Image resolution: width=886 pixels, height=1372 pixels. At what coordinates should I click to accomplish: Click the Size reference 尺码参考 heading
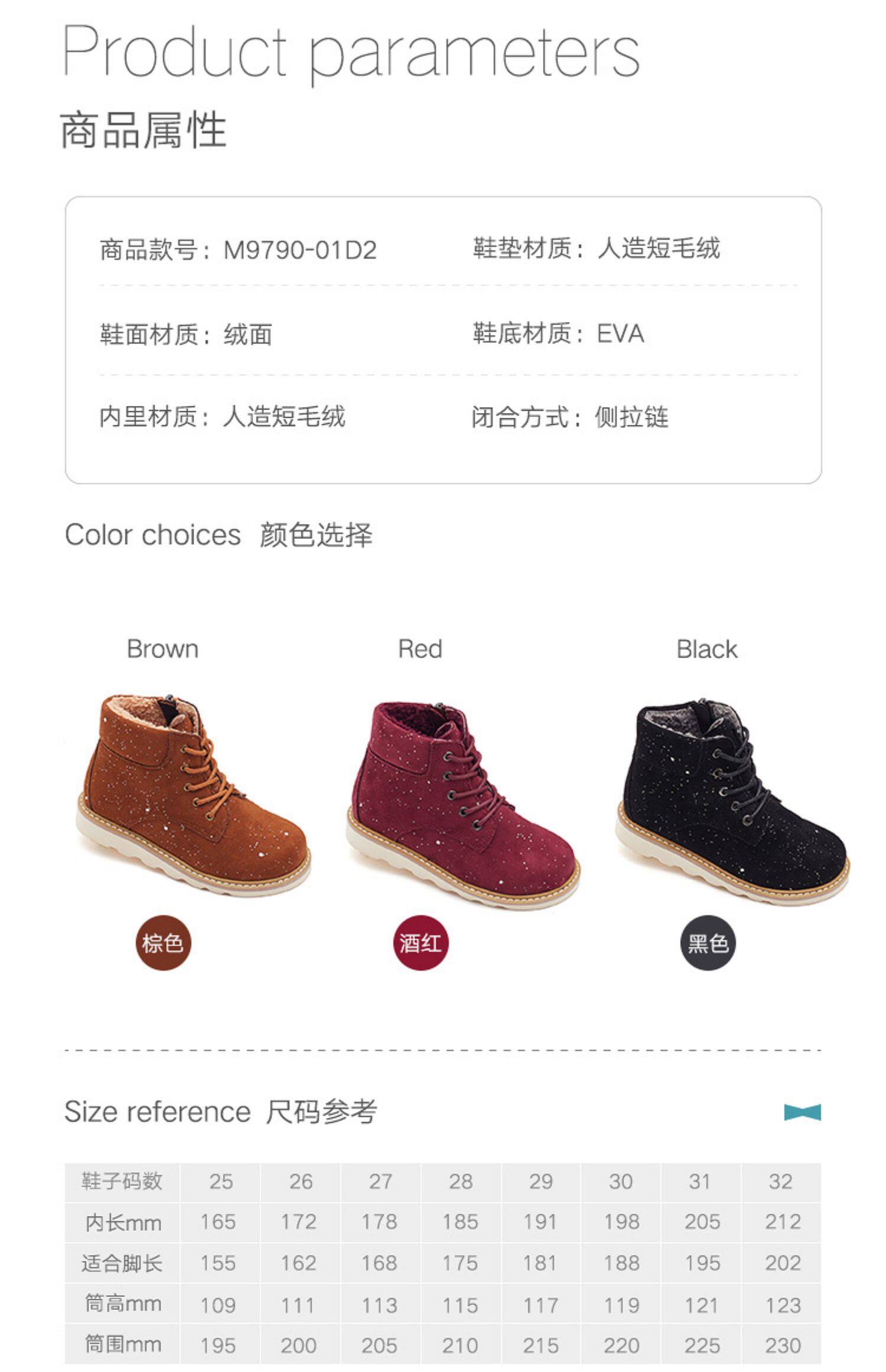tap(220, 1112)
